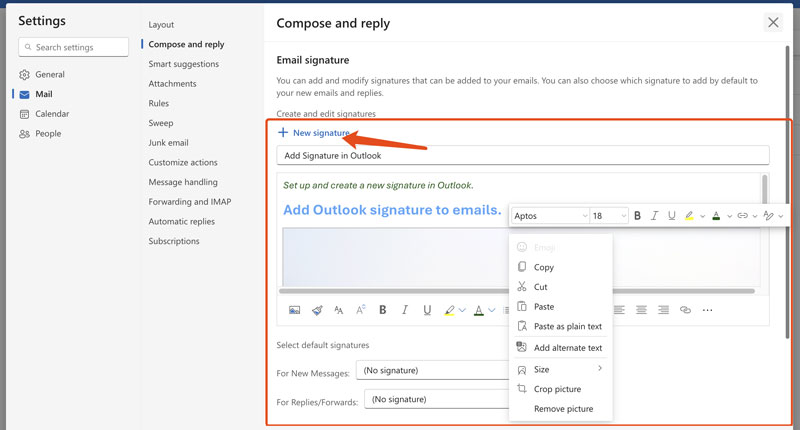Insert link from floating mini toolbar
800x430 pixels.
coord(742,216)
